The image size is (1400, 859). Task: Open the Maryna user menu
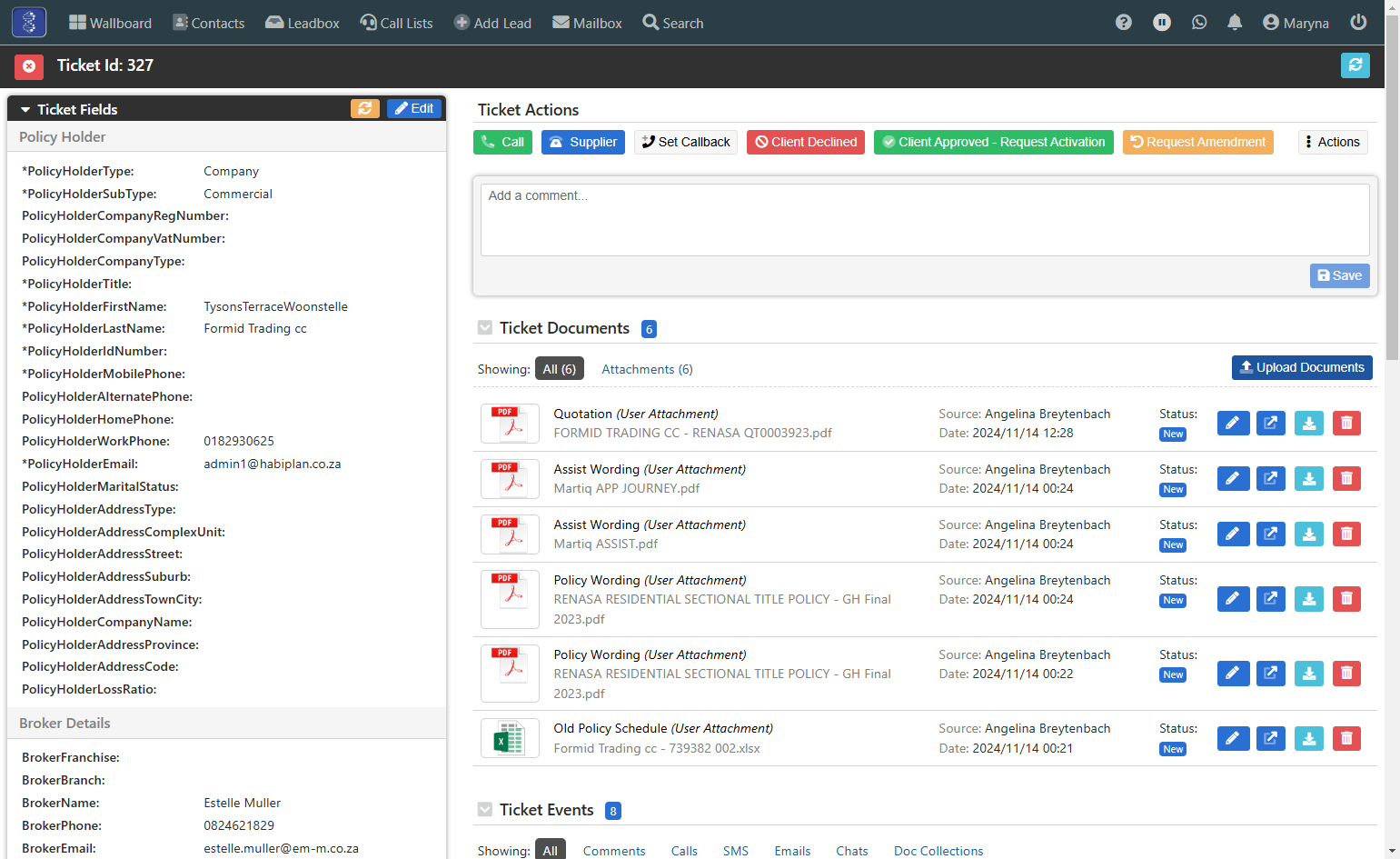(1296, 23)
